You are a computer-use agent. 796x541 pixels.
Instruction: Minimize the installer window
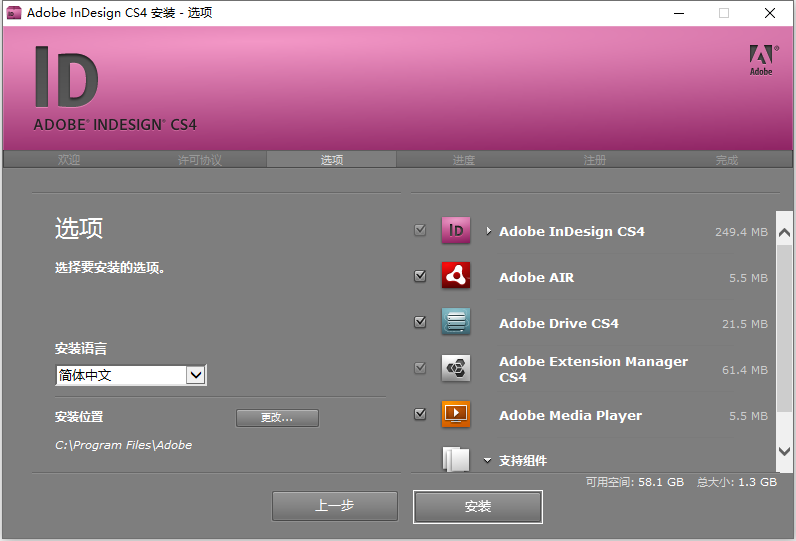click(x=679, y=13)
